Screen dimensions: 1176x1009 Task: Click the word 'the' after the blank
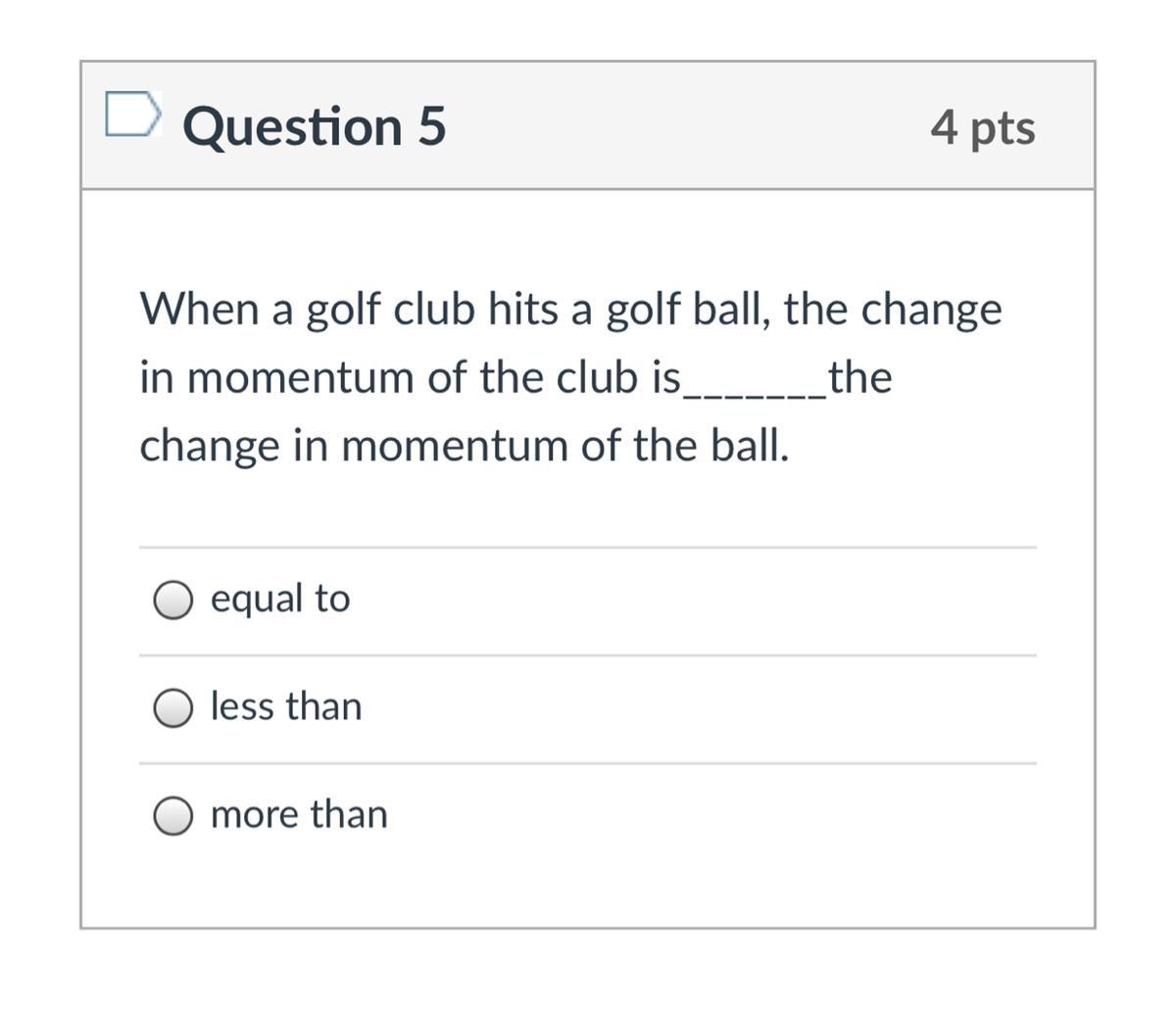coord(859,377)
